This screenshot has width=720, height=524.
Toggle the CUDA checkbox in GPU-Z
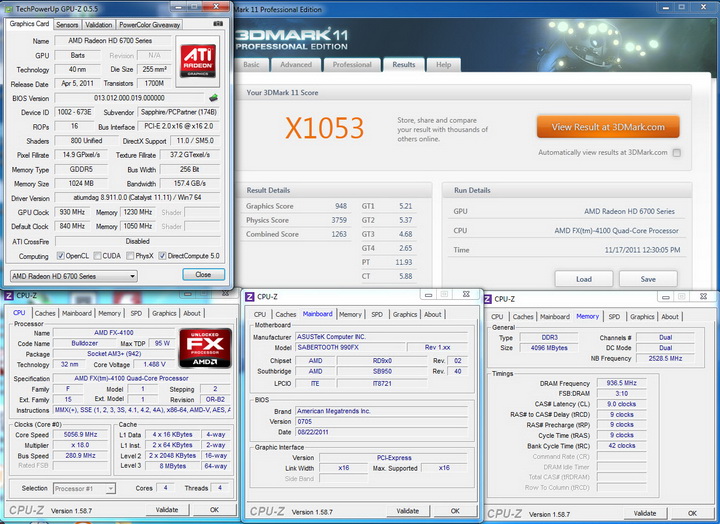pos(97,256)
